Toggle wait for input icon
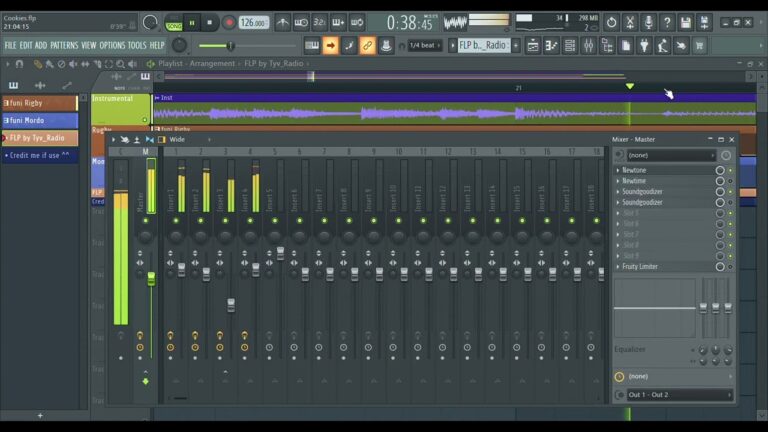The height and width of the screenshot is (432, 768). coord(301,23)
